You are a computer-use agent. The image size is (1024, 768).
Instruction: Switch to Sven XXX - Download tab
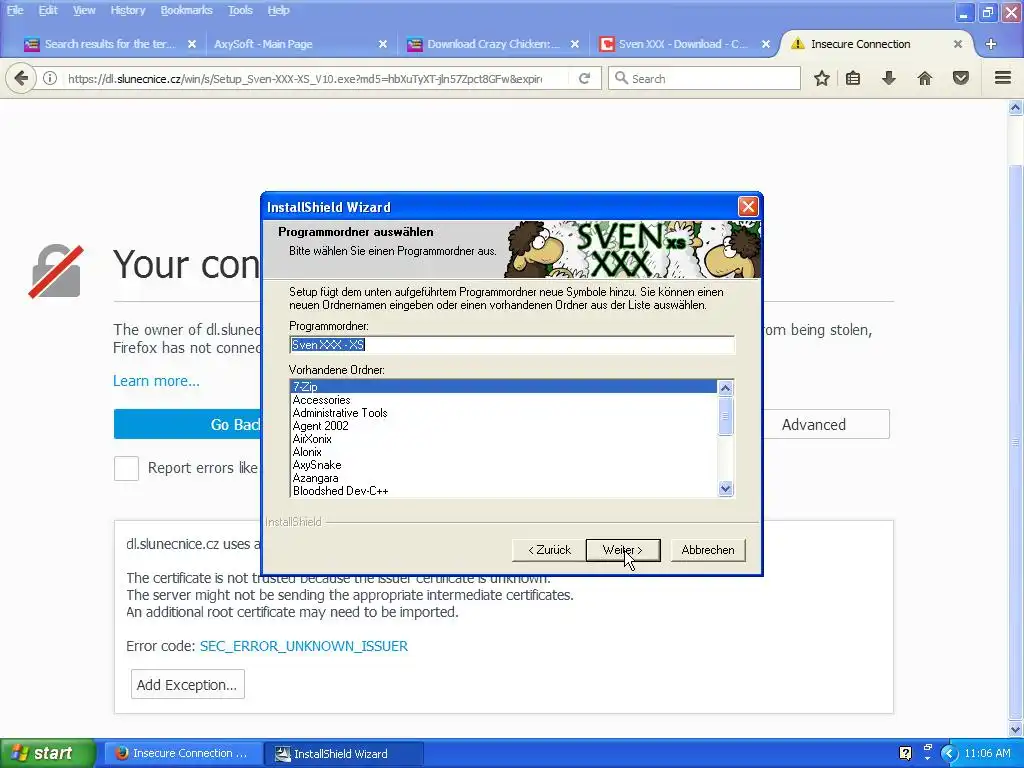point(683,44)
